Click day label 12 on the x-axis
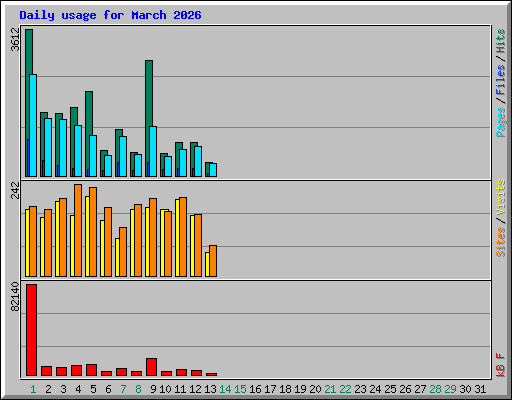This screenshot has width=512, height=400. point(195,389)
